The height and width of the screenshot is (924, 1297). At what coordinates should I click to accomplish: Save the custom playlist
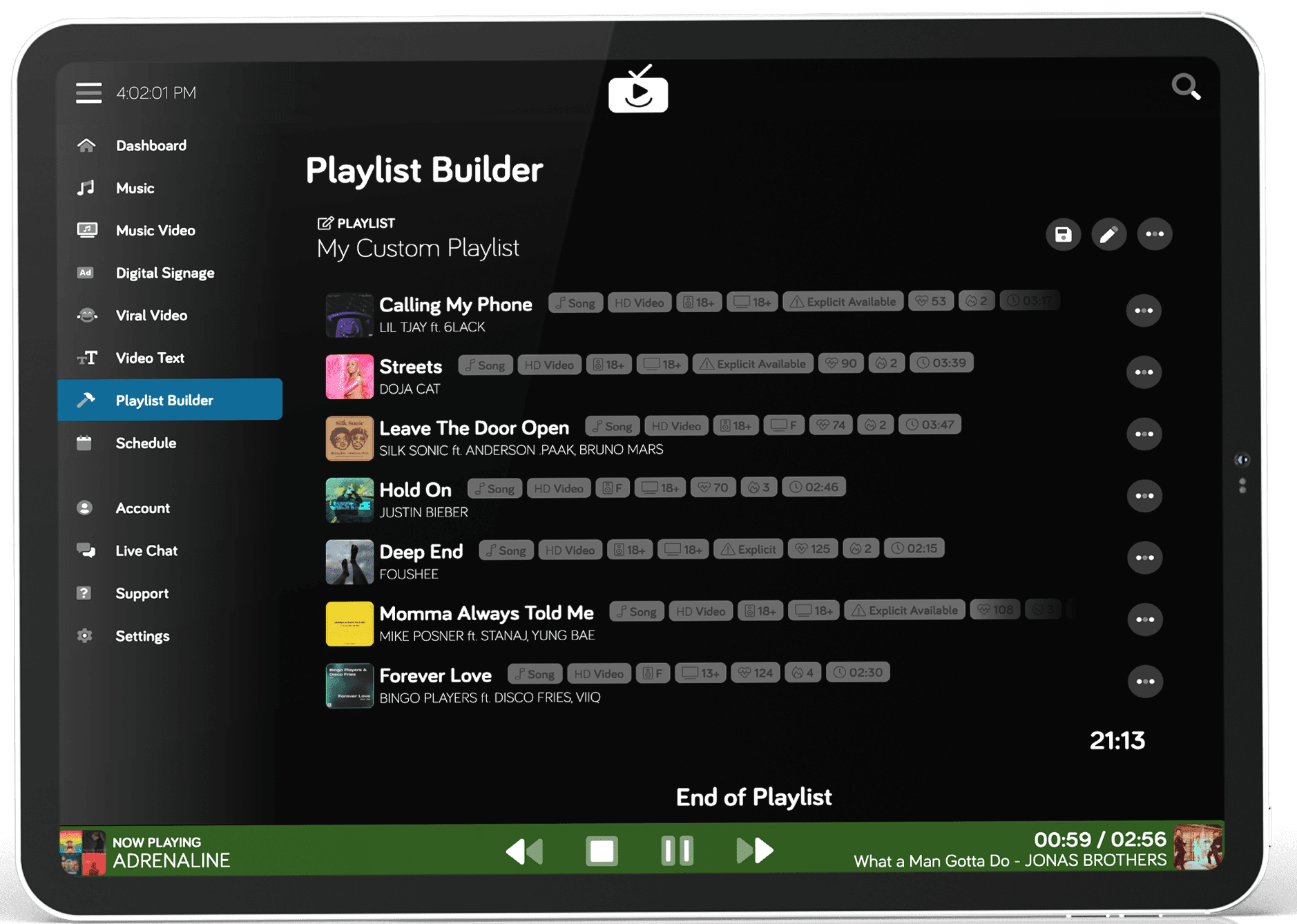(x=1063, y=235)
